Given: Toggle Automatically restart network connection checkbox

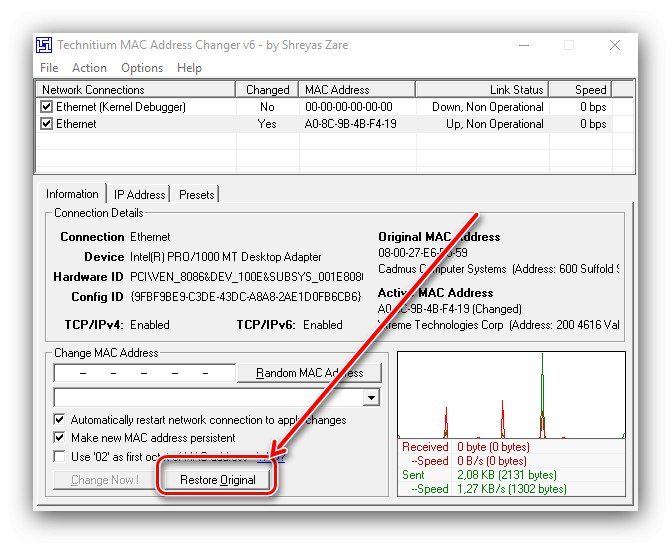Looking at the screenshot, I should pyautogui.click(x=59, y=419).
